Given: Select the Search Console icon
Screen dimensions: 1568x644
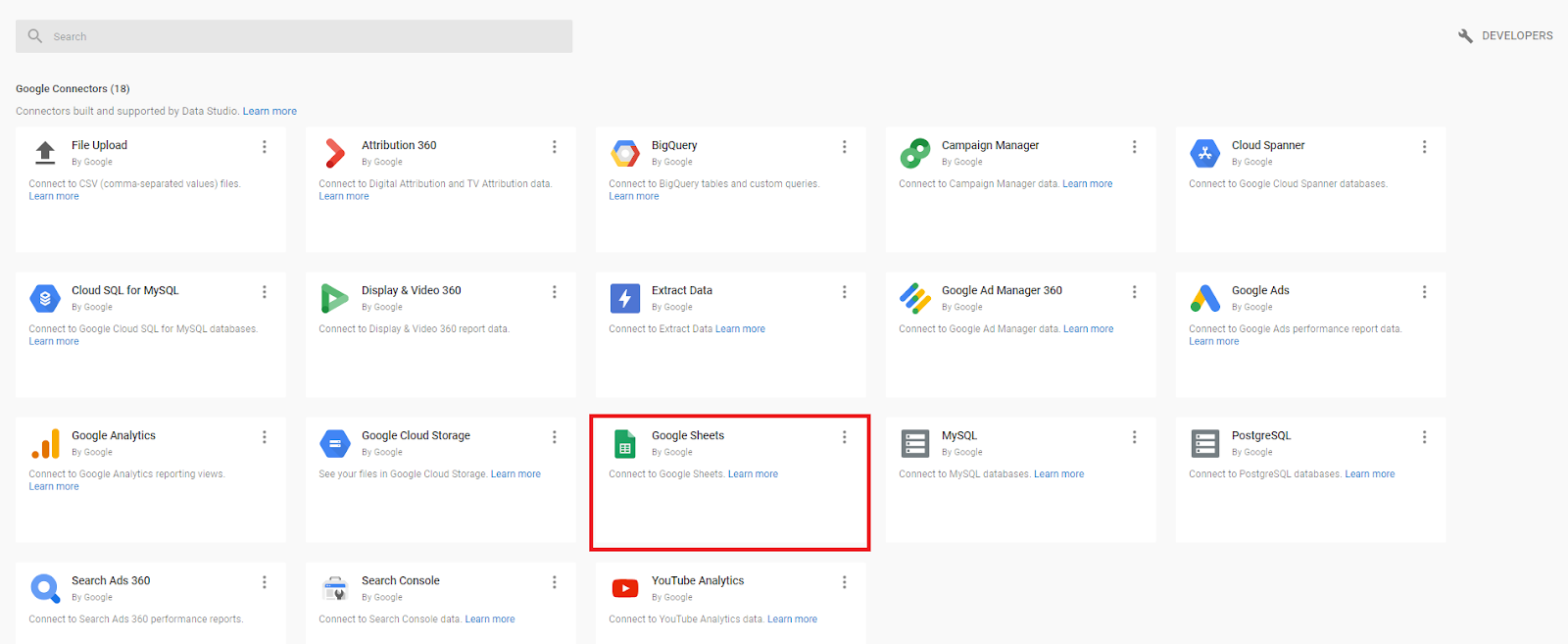Looking at the screenshot, I should pyautogui.click(x=335, y=588).
